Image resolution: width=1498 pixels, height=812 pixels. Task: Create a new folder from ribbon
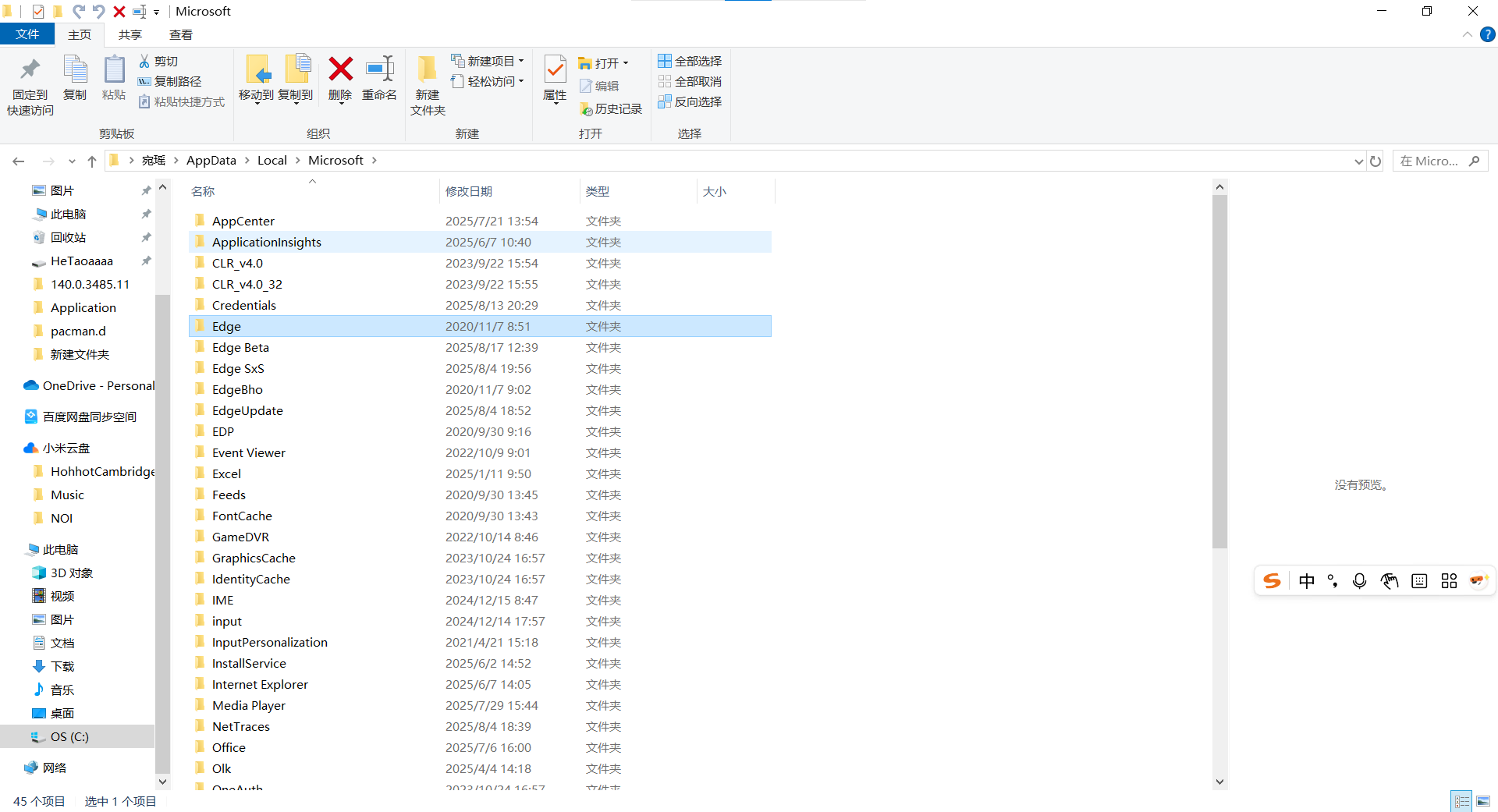pyautogui.click(x=428, y=86)
